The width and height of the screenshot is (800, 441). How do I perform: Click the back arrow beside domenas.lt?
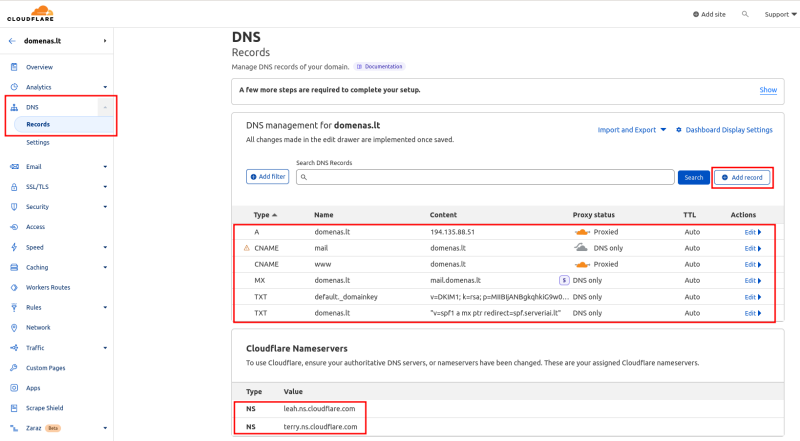click(x=12, y=41)
